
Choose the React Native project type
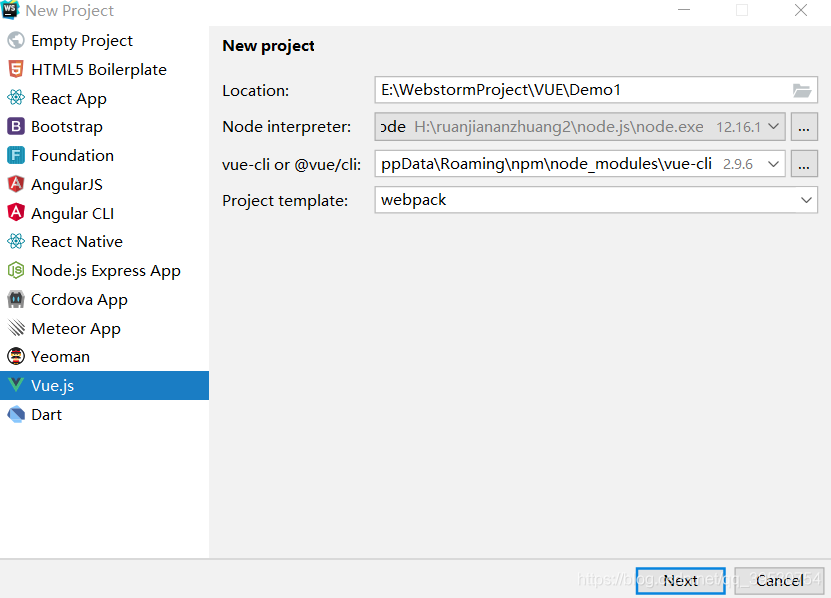point(75,241)
